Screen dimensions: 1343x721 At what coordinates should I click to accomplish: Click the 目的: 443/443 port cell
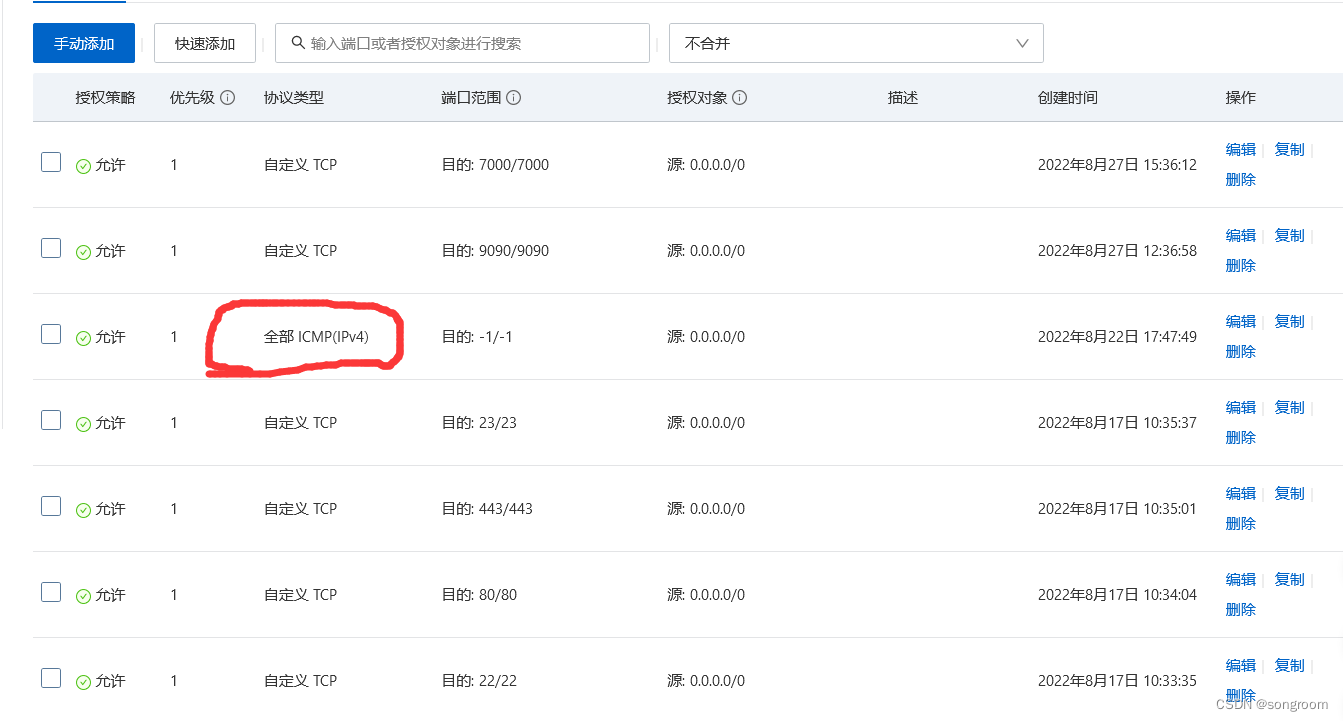(x=487, y=509)
